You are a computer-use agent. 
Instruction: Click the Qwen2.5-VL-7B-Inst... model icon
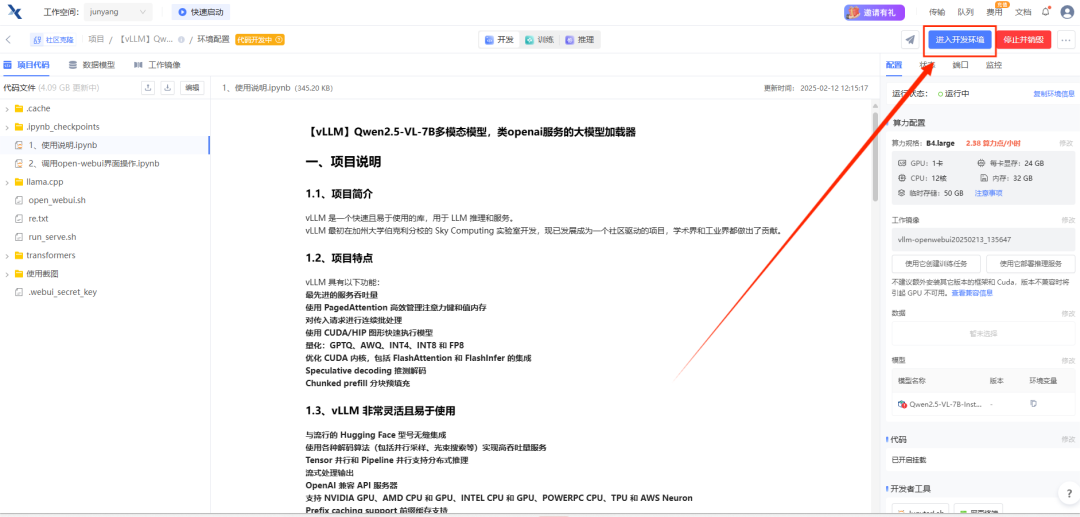point(902,404)
